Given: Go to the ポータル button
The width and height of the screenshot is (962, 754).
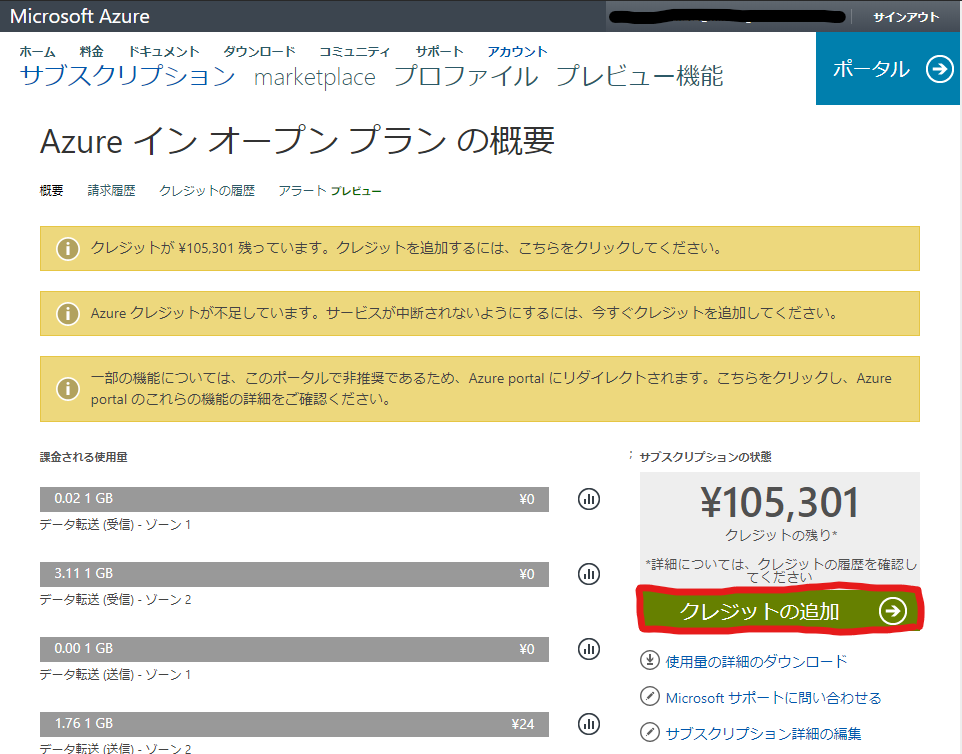Looking at the screenshot, I should (x=888, y=69).
